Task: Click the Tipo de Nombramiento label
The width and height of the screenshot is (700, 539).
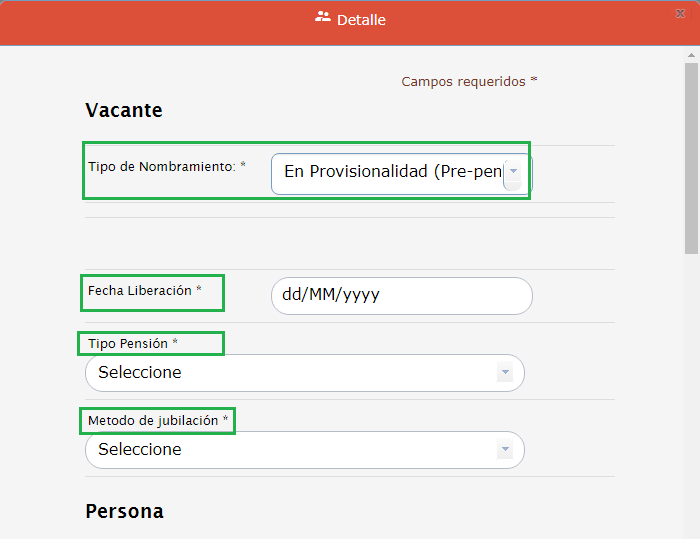Action: (166, 166)
